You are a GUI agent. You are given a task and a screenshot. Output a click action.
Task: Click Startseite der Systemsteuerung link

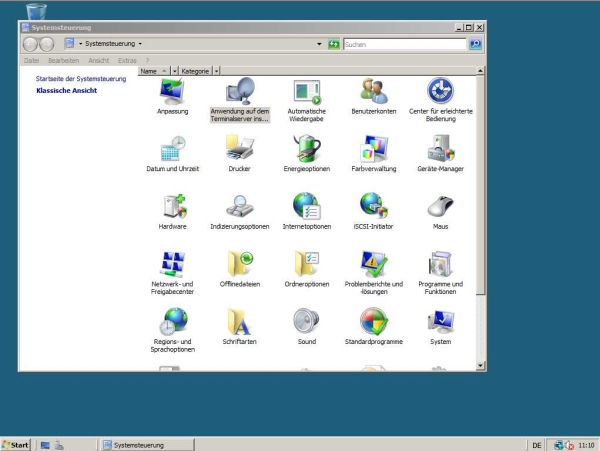pyautogui.click(x=81, y=79)
